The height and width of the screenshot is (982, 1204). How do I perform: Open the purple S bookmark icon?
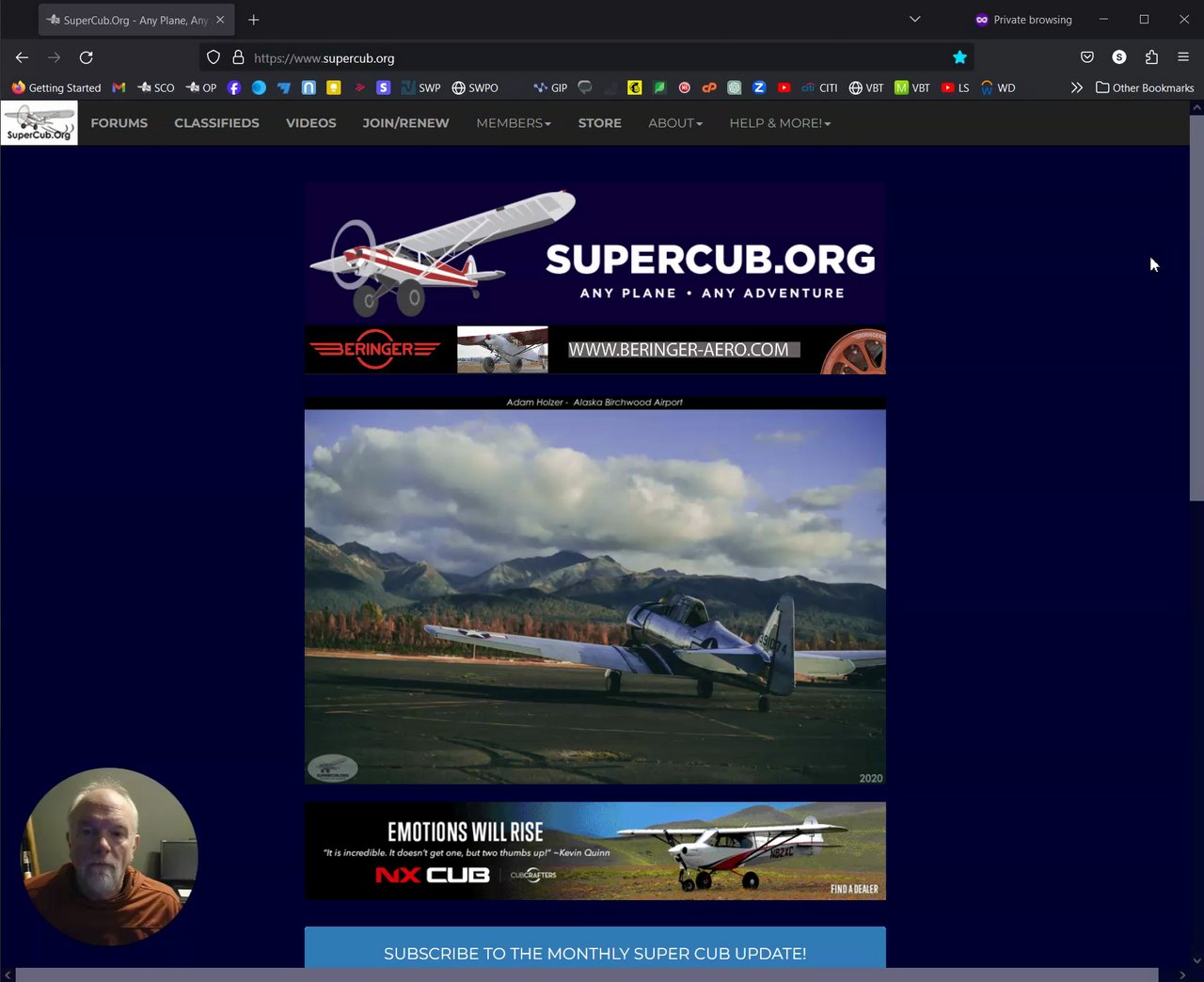[x=383, y=87]
